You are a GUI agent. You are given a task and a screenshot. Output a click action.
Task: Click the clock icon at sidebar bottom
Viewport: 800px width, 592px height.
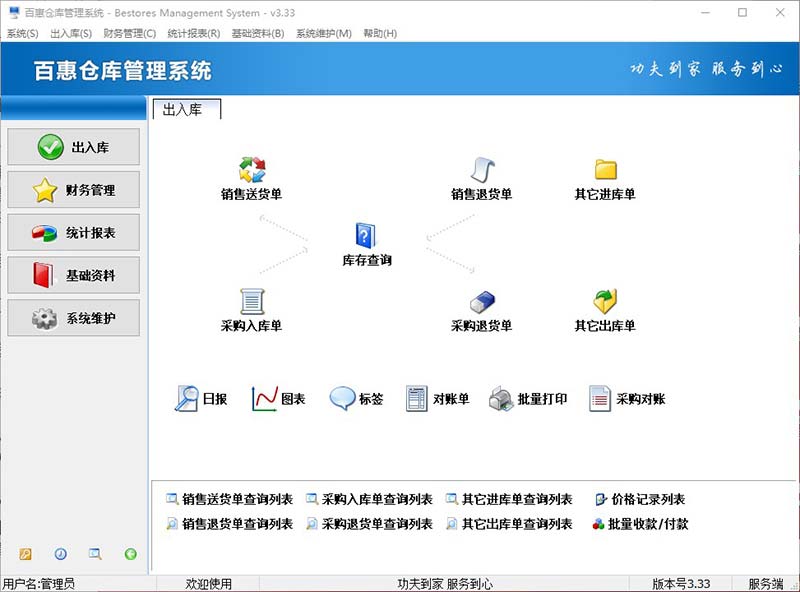(61, 554)
